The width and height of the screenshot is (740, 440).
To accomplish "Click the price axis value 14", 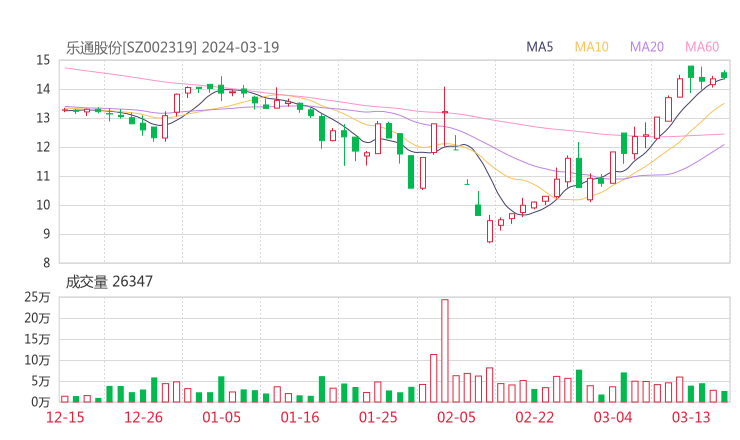I will [x=43, y=89].
